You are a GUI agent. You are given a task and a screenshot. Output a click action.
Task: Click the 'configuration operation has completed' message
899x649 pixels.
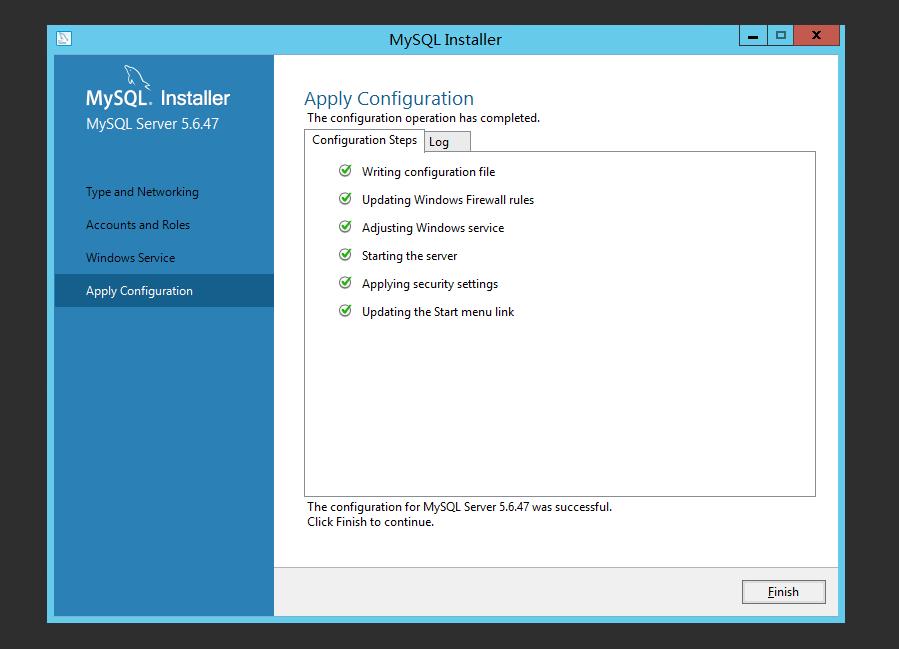pos(423,118)
